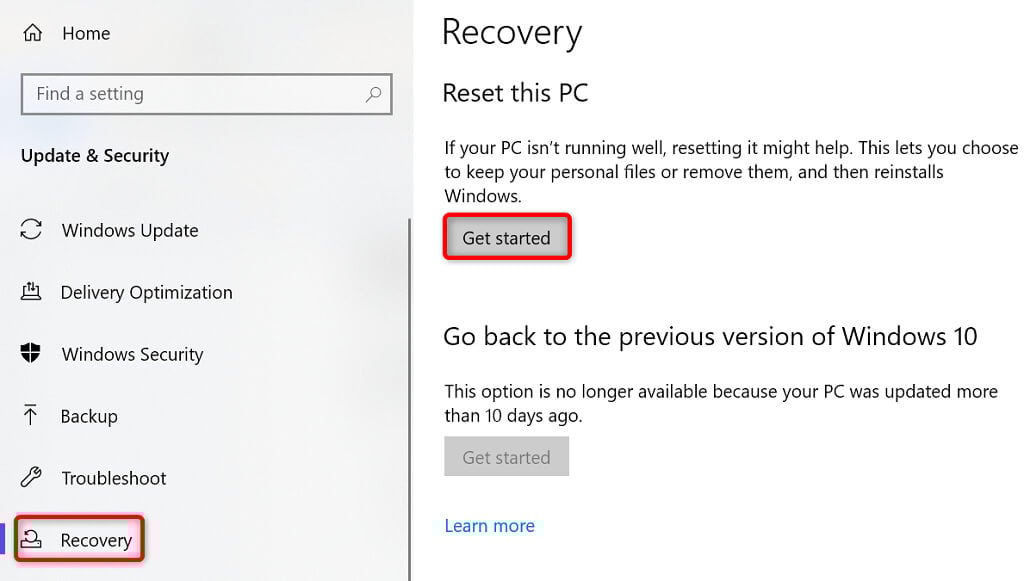Open Windows Security settings label
1024x581 pixels.
click(x=132, y=354)
